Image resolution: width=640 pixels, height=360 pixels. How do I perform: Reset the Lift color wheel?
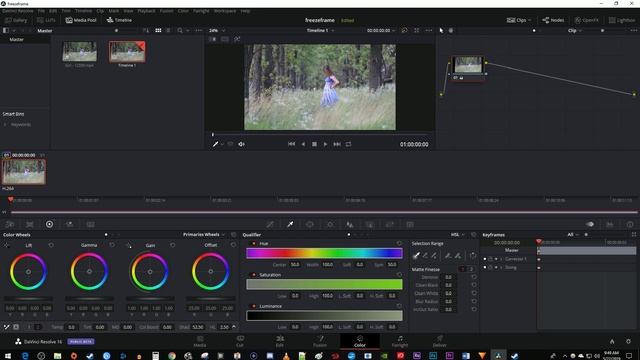coord(51,245)
